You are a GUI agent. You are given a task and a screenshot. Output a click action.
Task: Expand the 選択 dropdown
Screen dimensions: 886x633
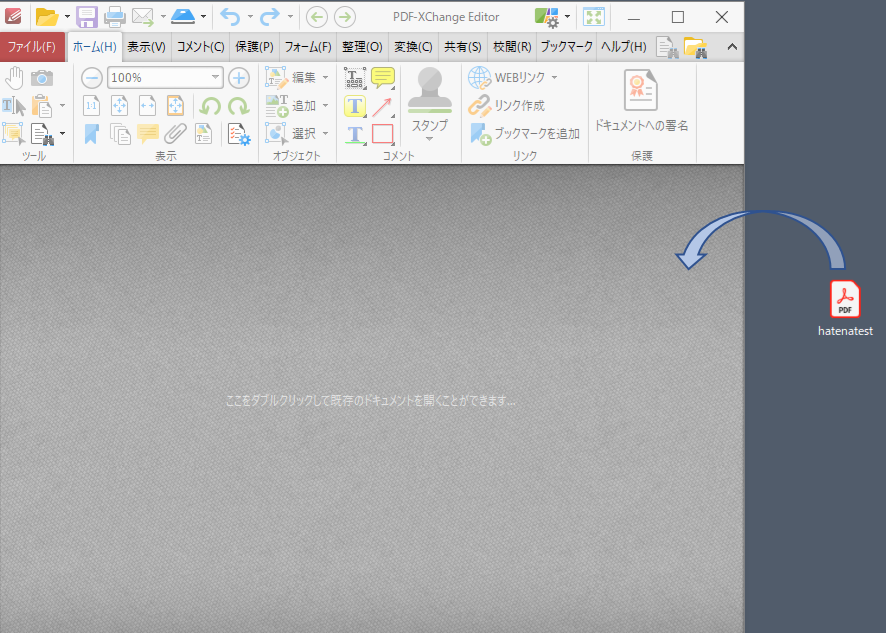coord(325,133)
